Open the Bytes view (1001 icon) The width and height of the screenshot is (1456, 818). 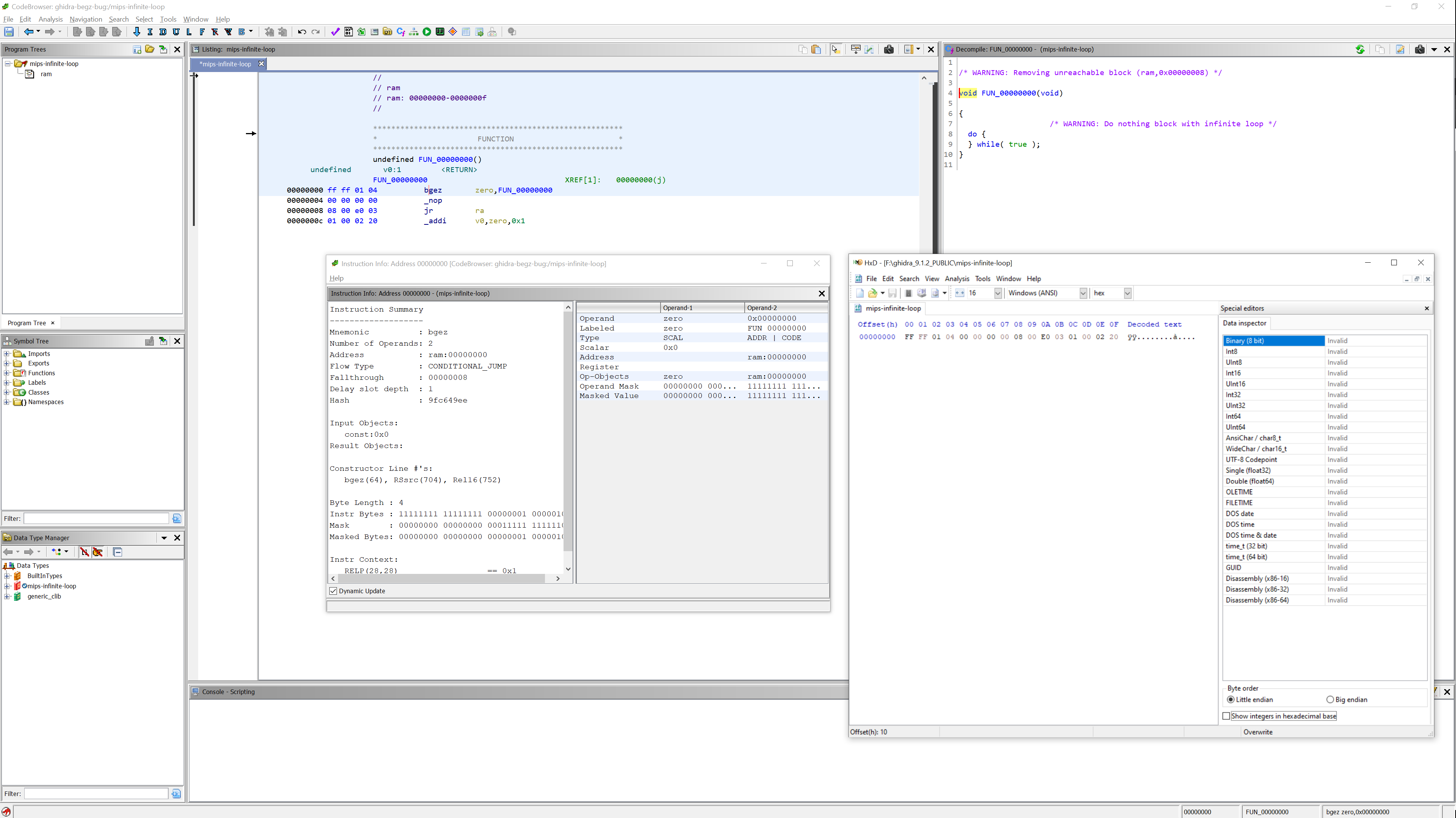(348, 32)
